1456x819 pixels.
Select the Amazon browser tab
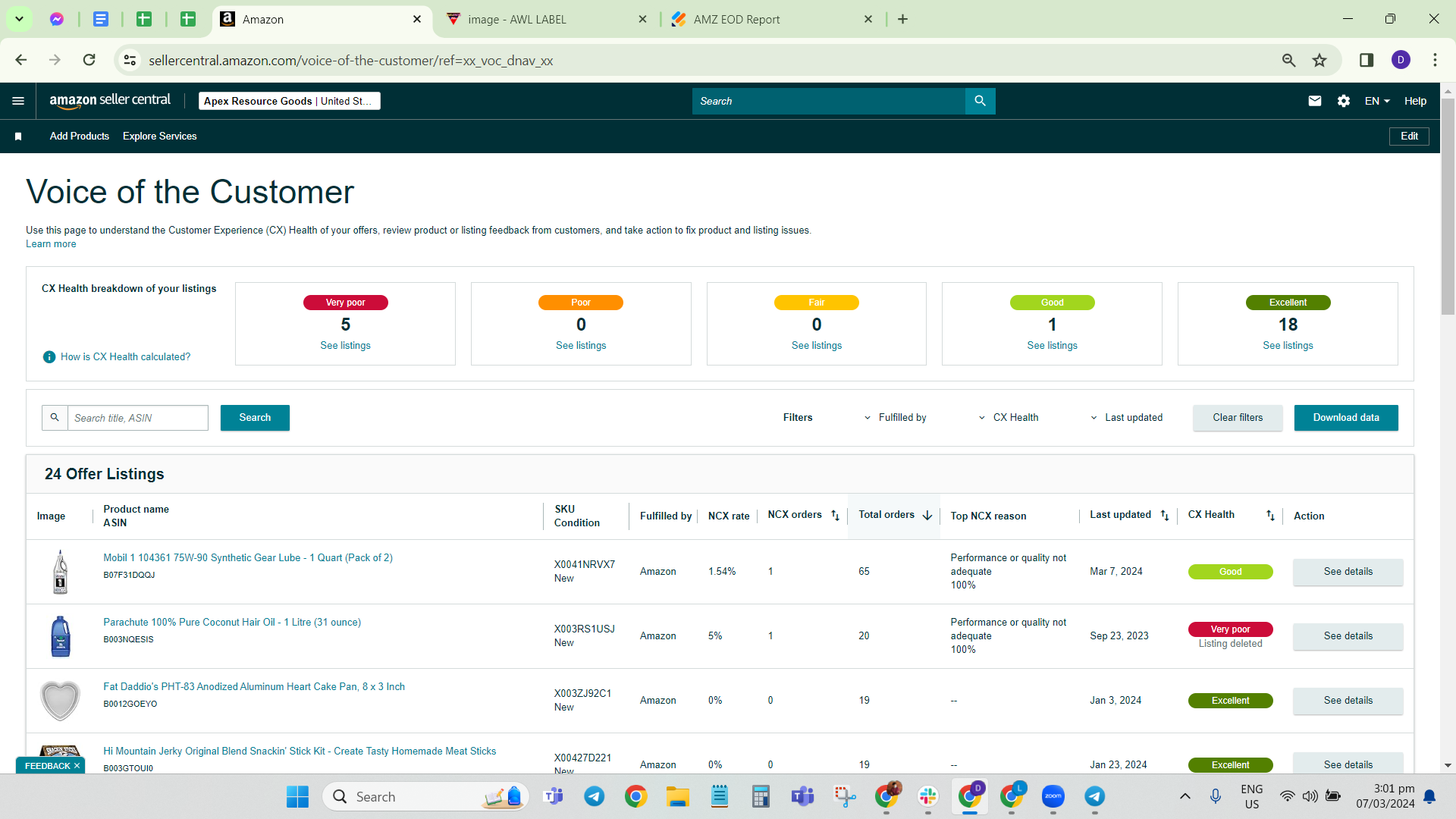click(322, 20)
